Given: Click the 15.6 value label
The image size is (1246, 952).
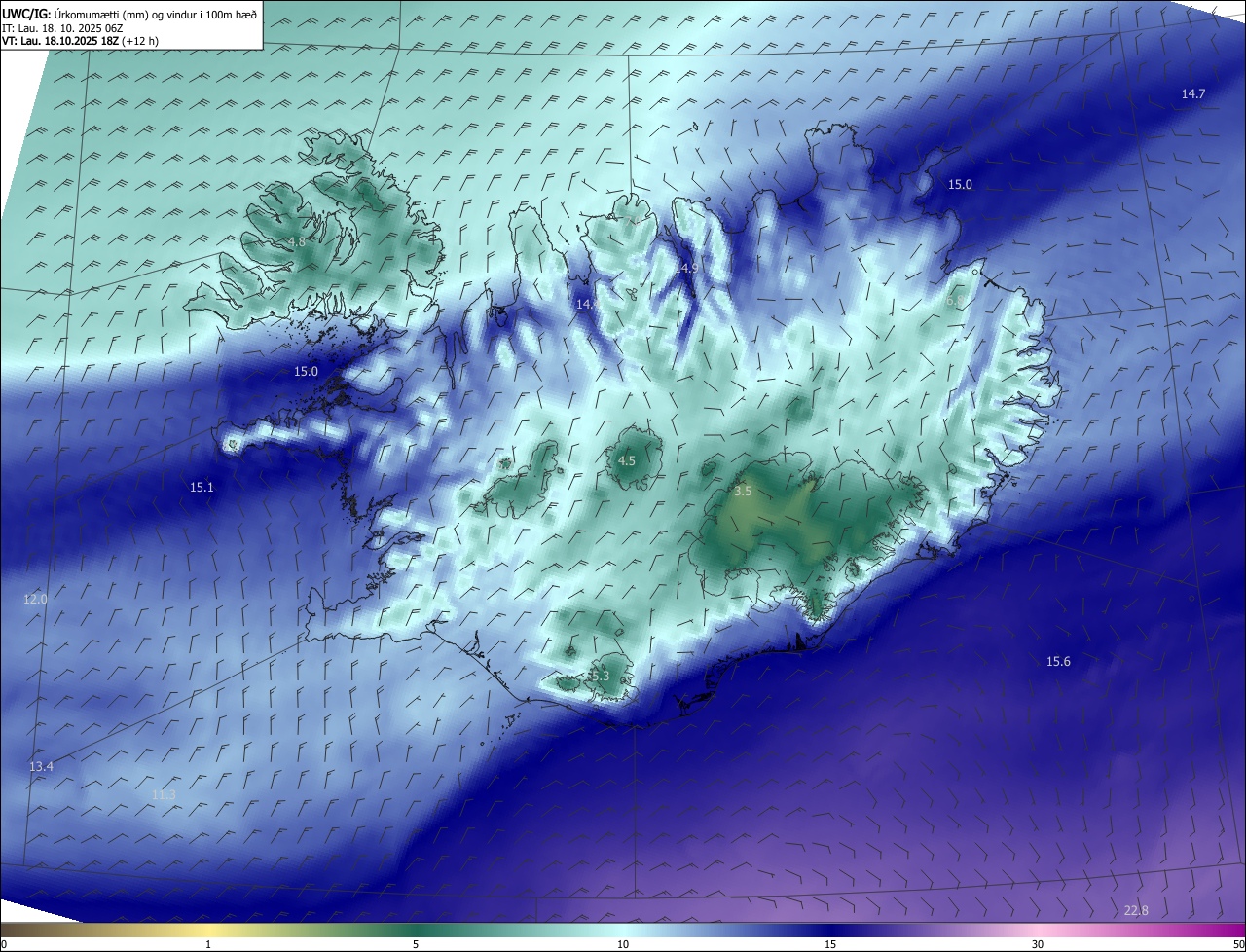Looking at the screenshot, I should click(x=1058, y=662).
